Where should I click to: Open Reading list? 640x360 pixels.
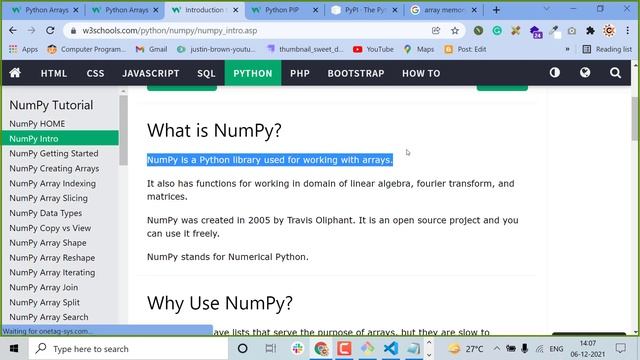[x=607, y=49]
